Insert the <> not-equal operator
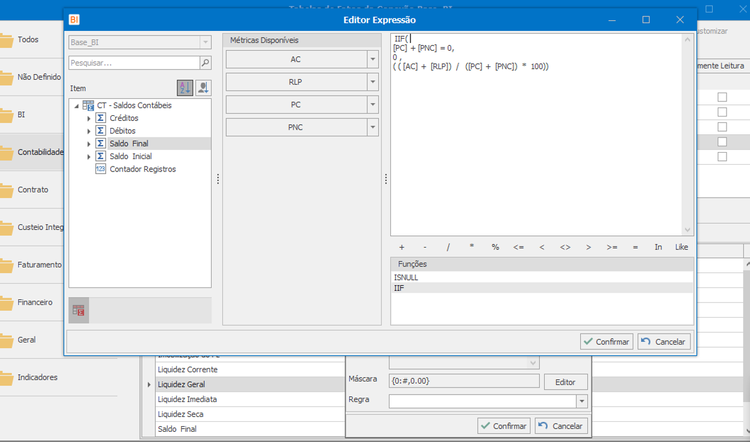This screenshot has width=750, height=442. (565, 247)
